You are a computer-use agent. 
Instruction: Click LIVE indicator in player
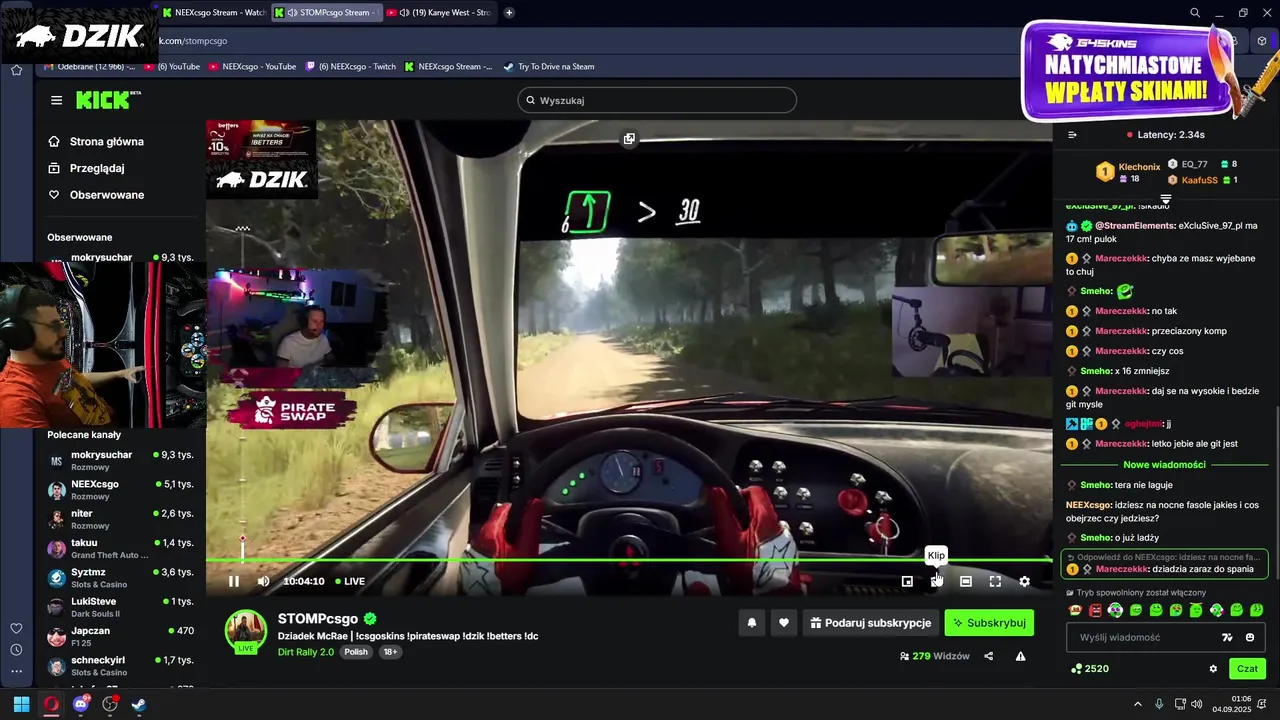point(350,581)
